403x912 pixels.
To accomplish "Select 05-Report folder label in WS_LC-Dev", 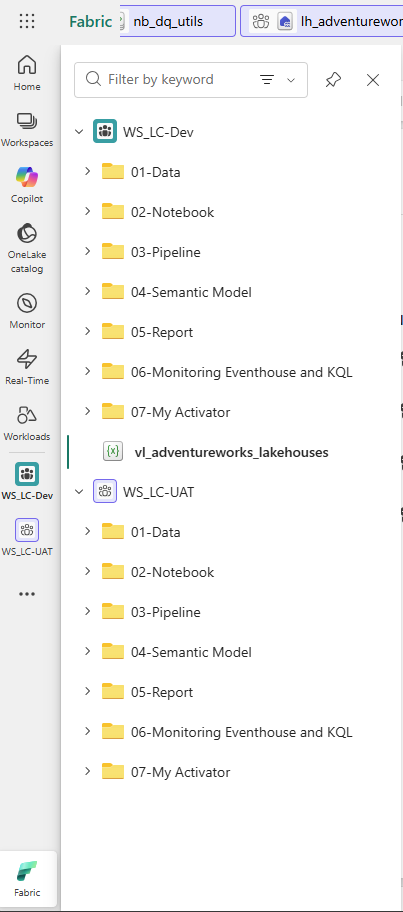I will tap(162, 332).
